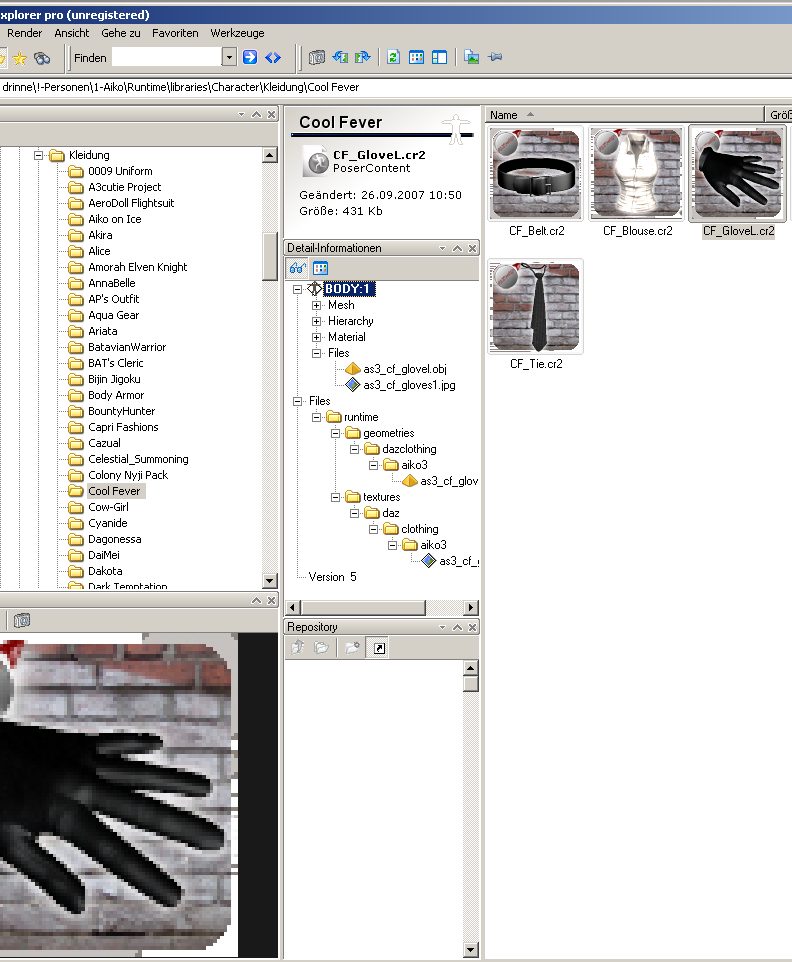792x962 pixels.
Task: Close the folder tree panel
Action: point(271,114)
